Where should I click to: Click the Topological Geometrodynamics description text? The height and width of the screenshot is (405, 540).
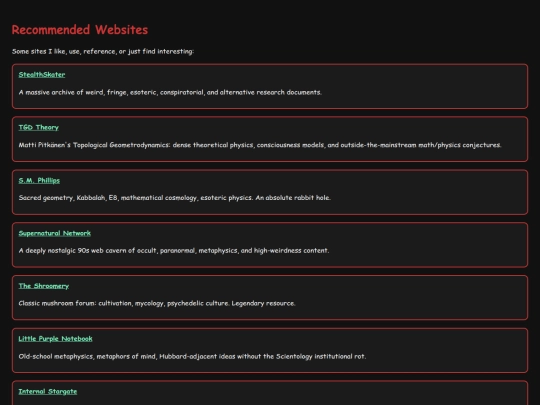[260, 145]
